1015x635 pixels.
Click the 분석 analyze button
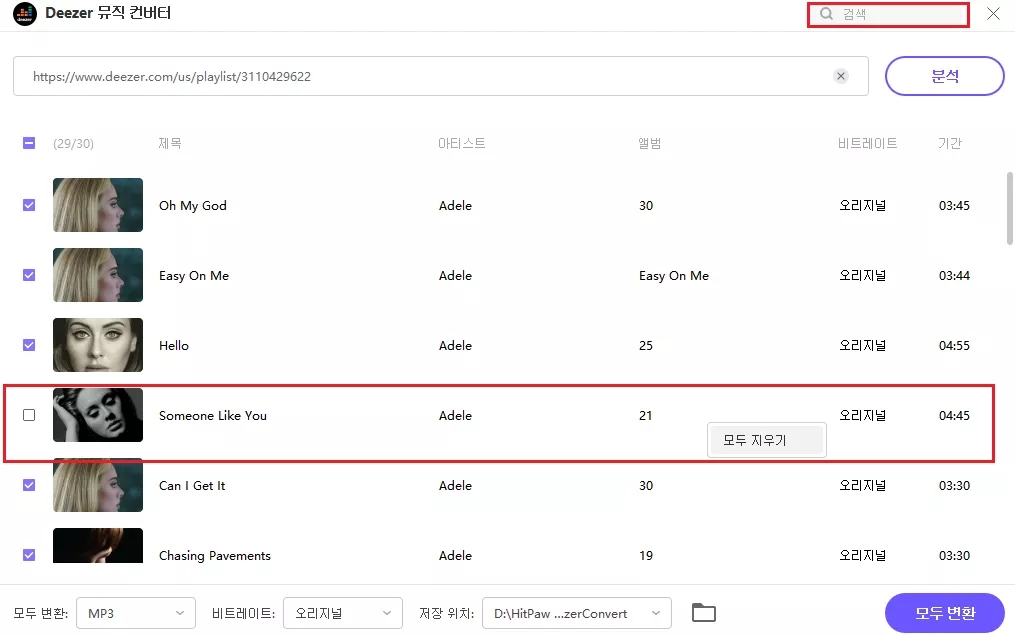[944, 76]
